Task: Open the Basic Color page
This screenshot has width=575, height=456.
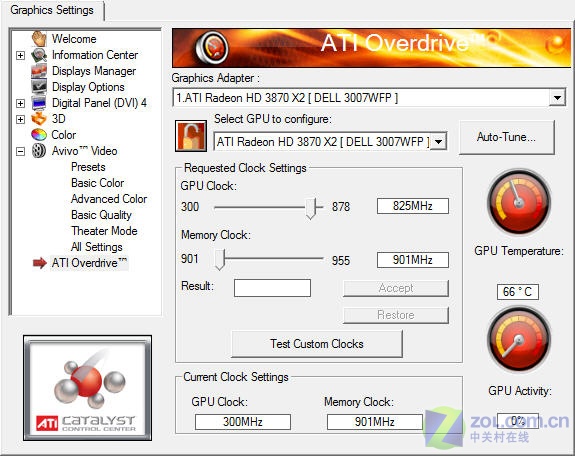Action: click(x=98, y=183)
